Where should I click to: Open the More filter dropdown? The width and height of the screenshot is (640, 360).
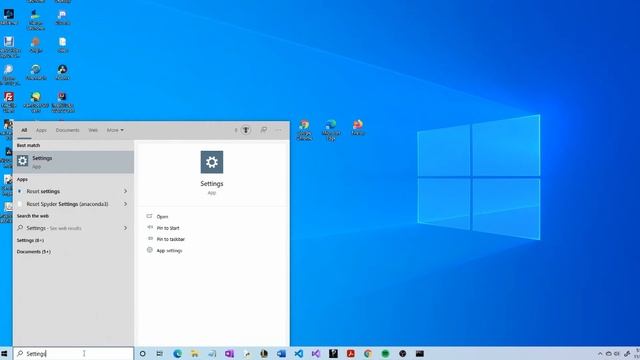115,130
